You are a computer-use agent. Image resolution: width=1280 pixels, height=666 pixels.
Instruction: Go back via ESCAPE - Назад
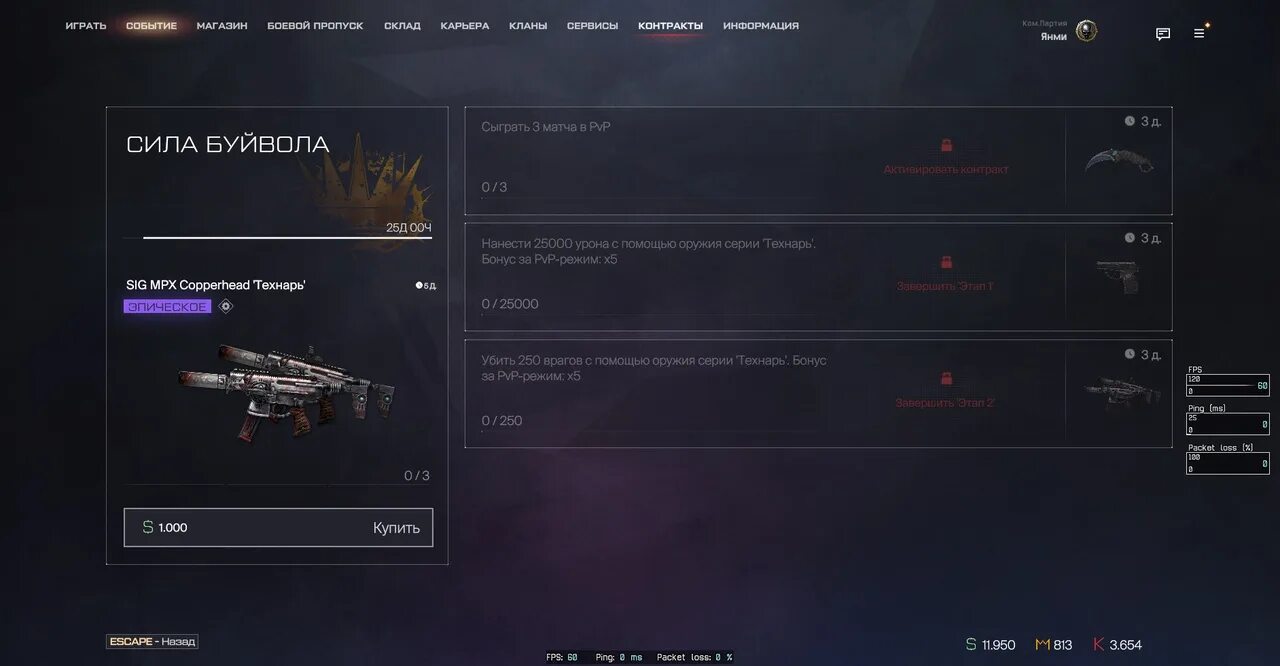click(152, 642)
